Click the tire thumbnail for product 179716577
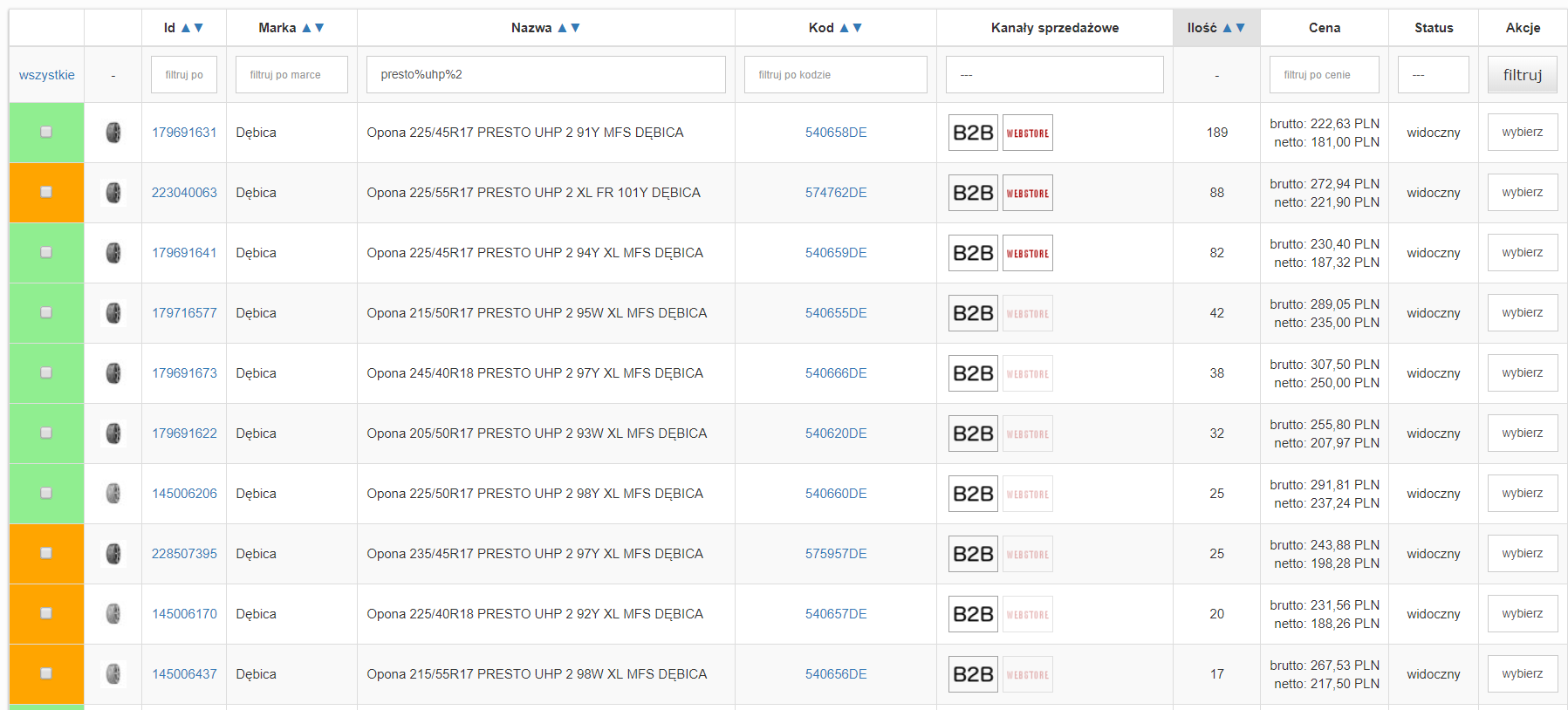 [x=113, y=313]
